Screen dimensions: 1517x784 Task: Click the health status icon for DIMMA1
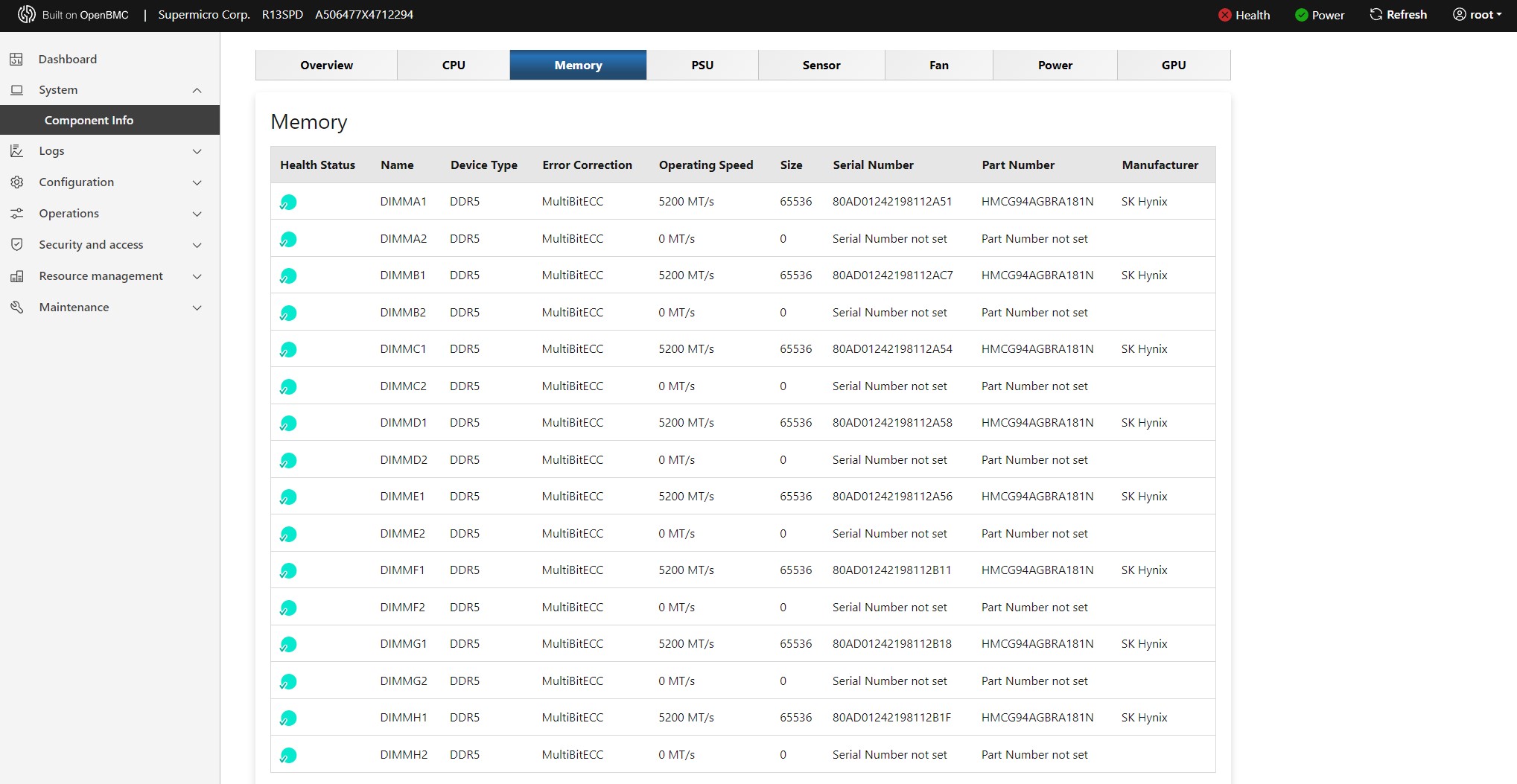[288, 203]
